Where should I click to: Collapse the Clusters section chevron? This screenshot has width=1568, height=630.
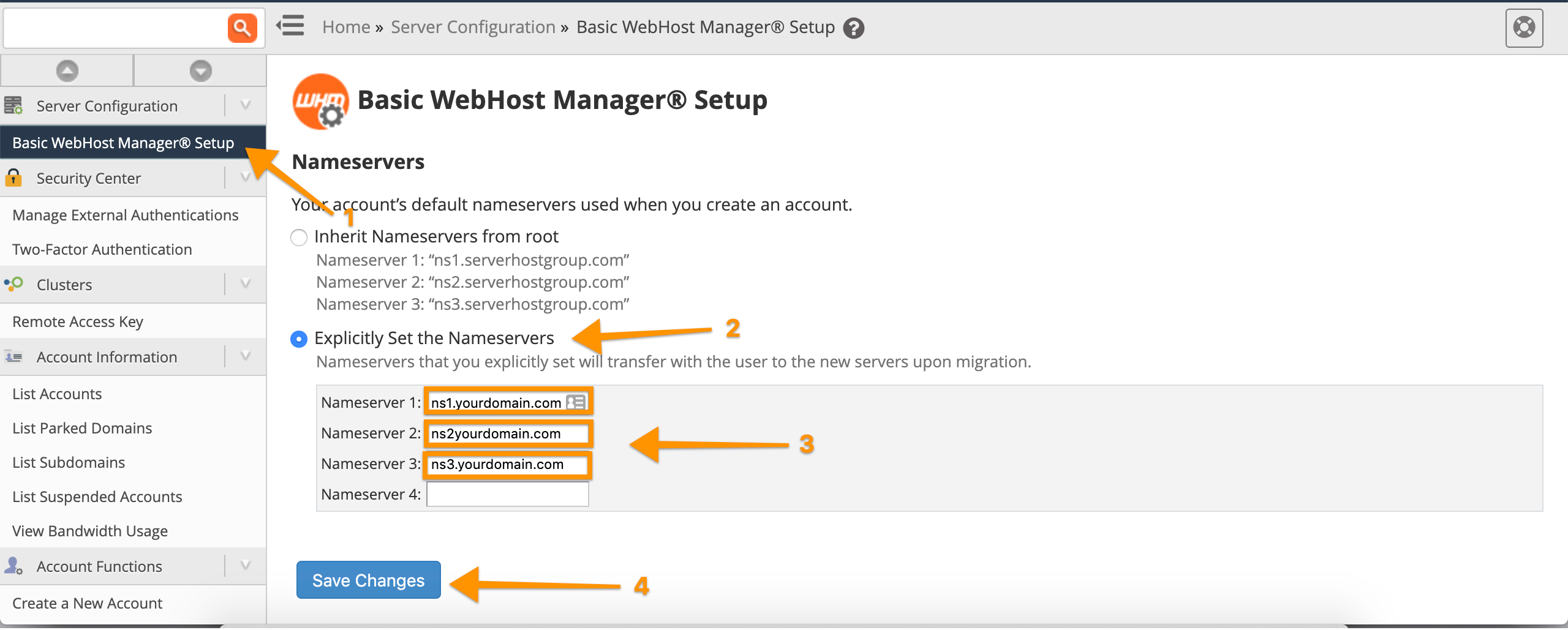pyautogui.click(x=246, y=284)
